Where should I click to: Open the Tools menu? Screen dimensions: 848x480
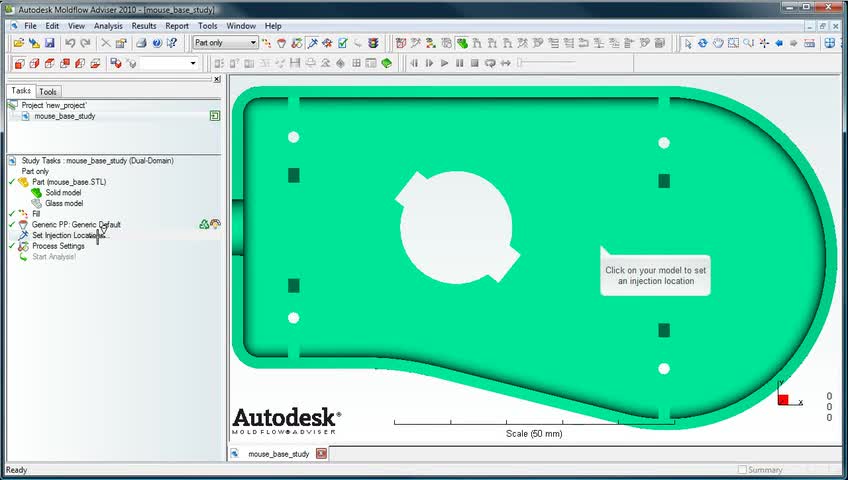207,26
